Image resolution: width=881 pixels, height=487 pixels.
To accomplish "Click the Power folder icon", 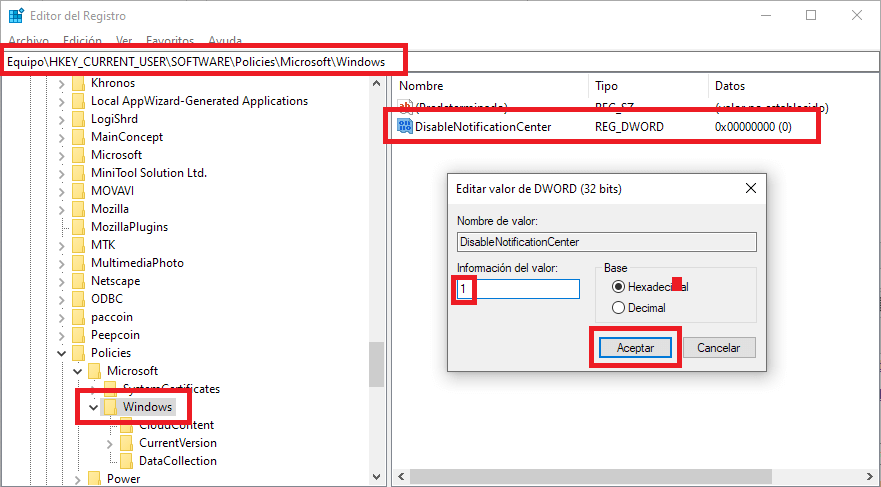I will (95, 479).
